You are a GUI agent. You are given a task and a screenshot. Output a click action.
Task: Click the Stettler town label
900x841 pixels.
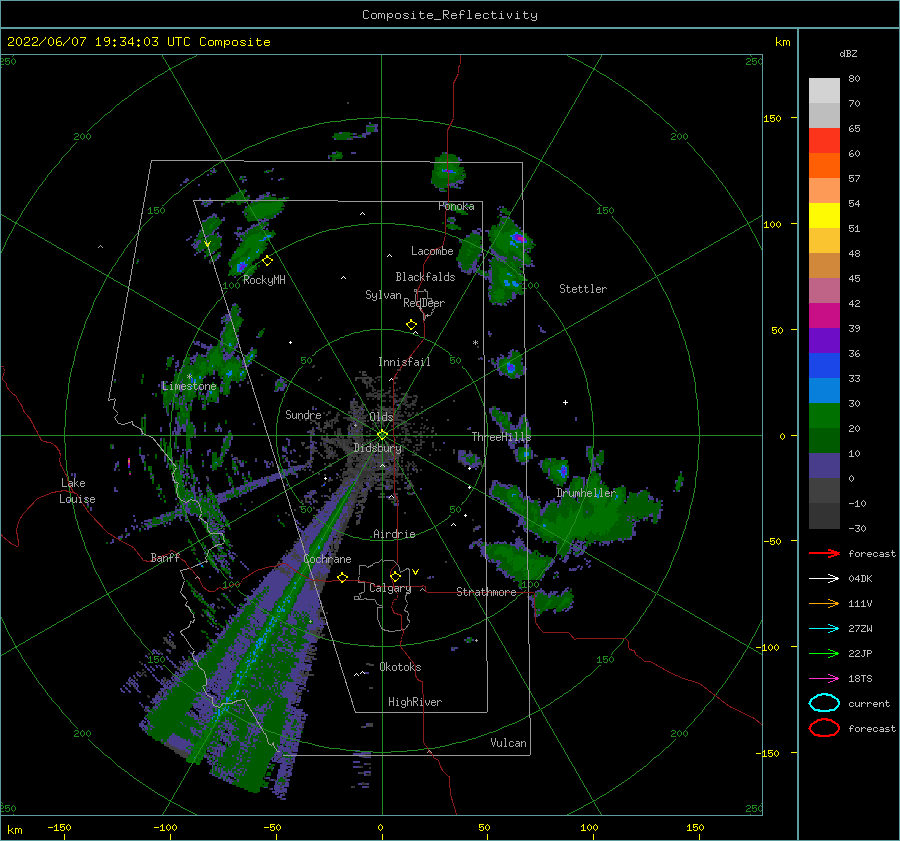point(583,289)
